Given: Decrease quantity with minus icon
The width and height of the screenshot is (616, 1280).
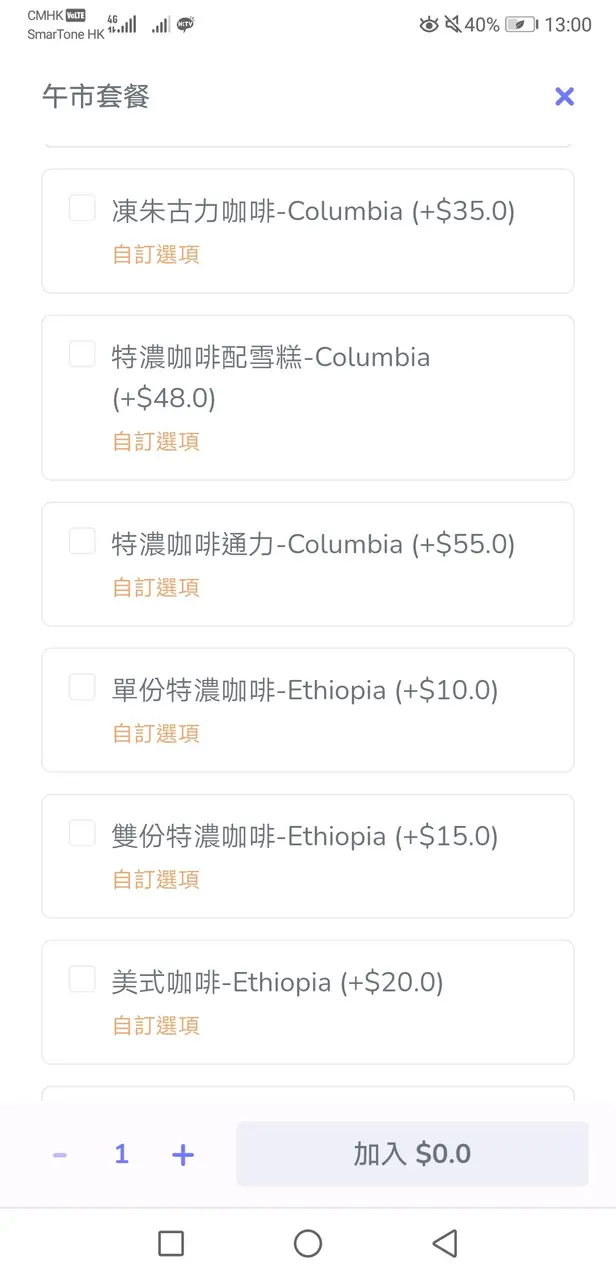Looking at the screenshot, I should click(x=60, y=1155).
